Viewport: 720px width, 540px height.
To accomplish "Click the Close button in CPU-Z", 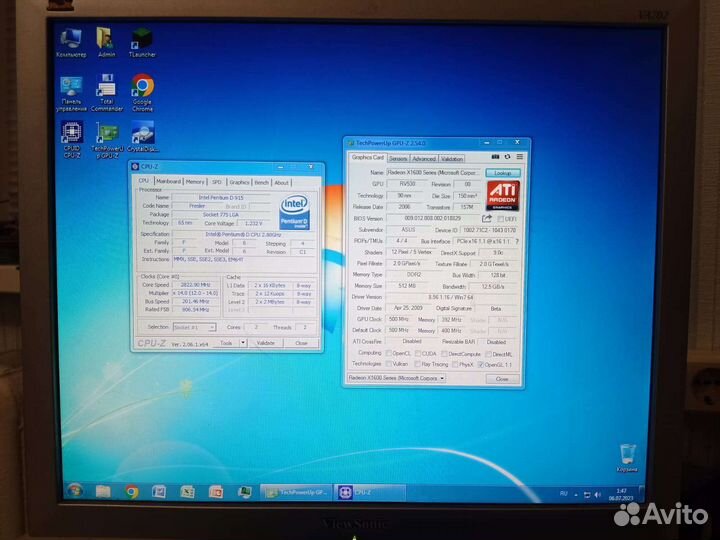I will 301,343.
